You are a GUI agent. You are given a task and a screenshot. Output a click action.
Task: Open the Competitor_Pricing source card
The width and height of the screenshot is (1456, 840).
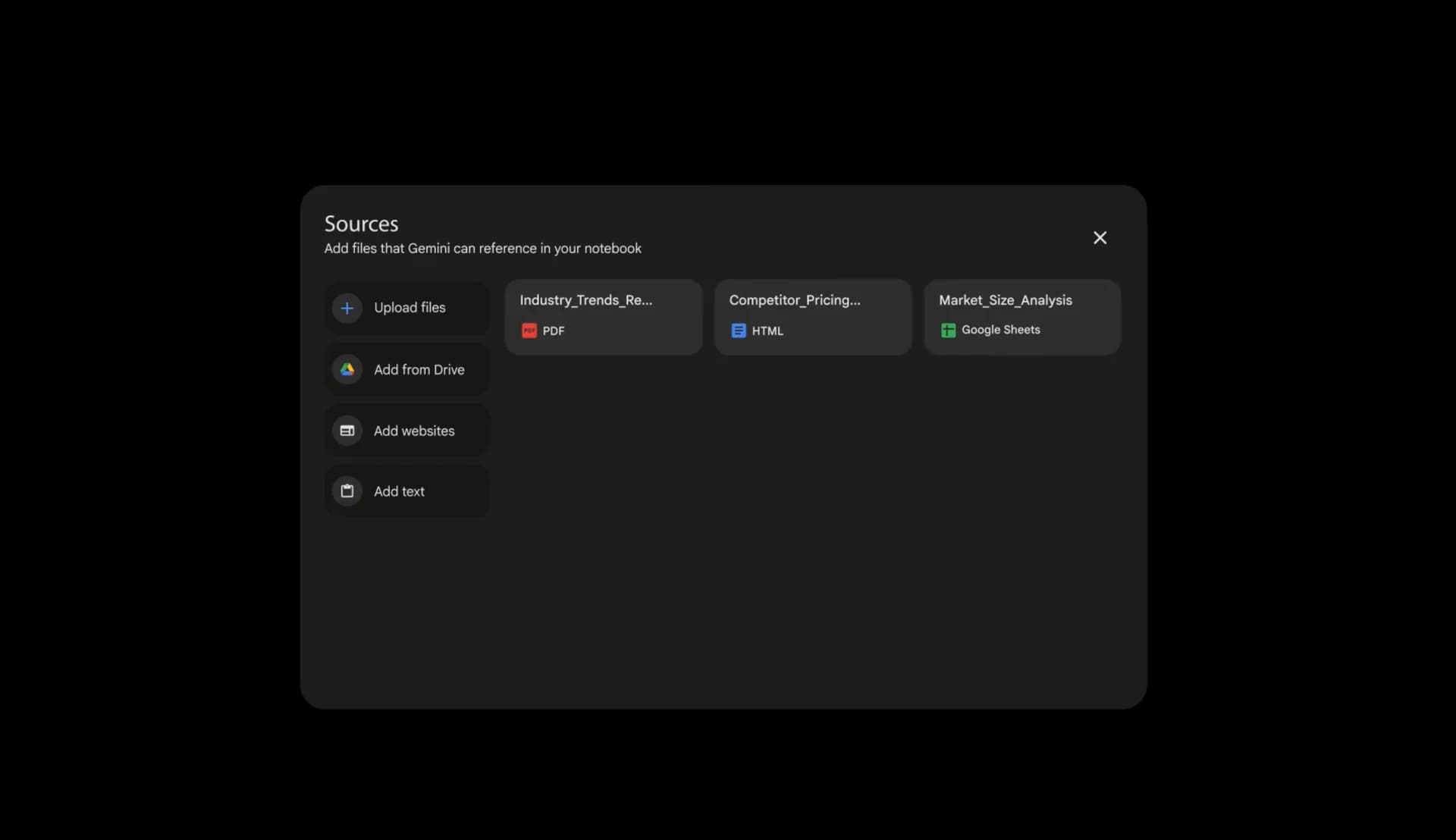tap(812, 316)
